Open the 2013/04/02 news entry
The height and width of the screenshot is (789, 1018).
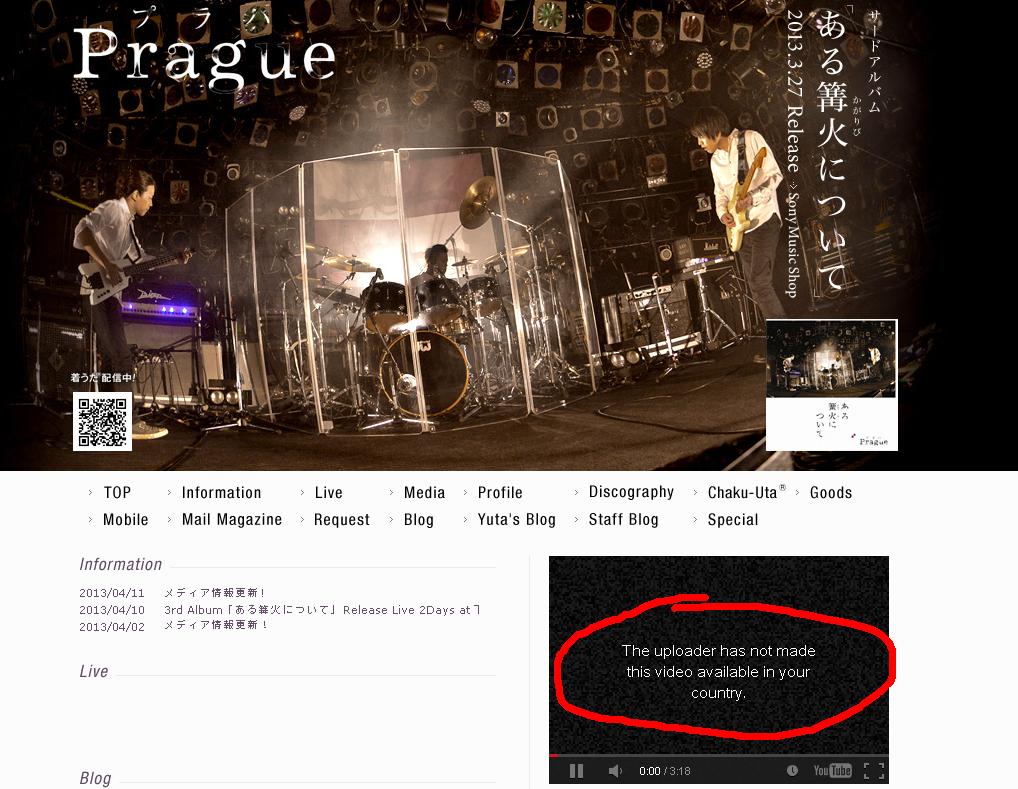point(216,625)
